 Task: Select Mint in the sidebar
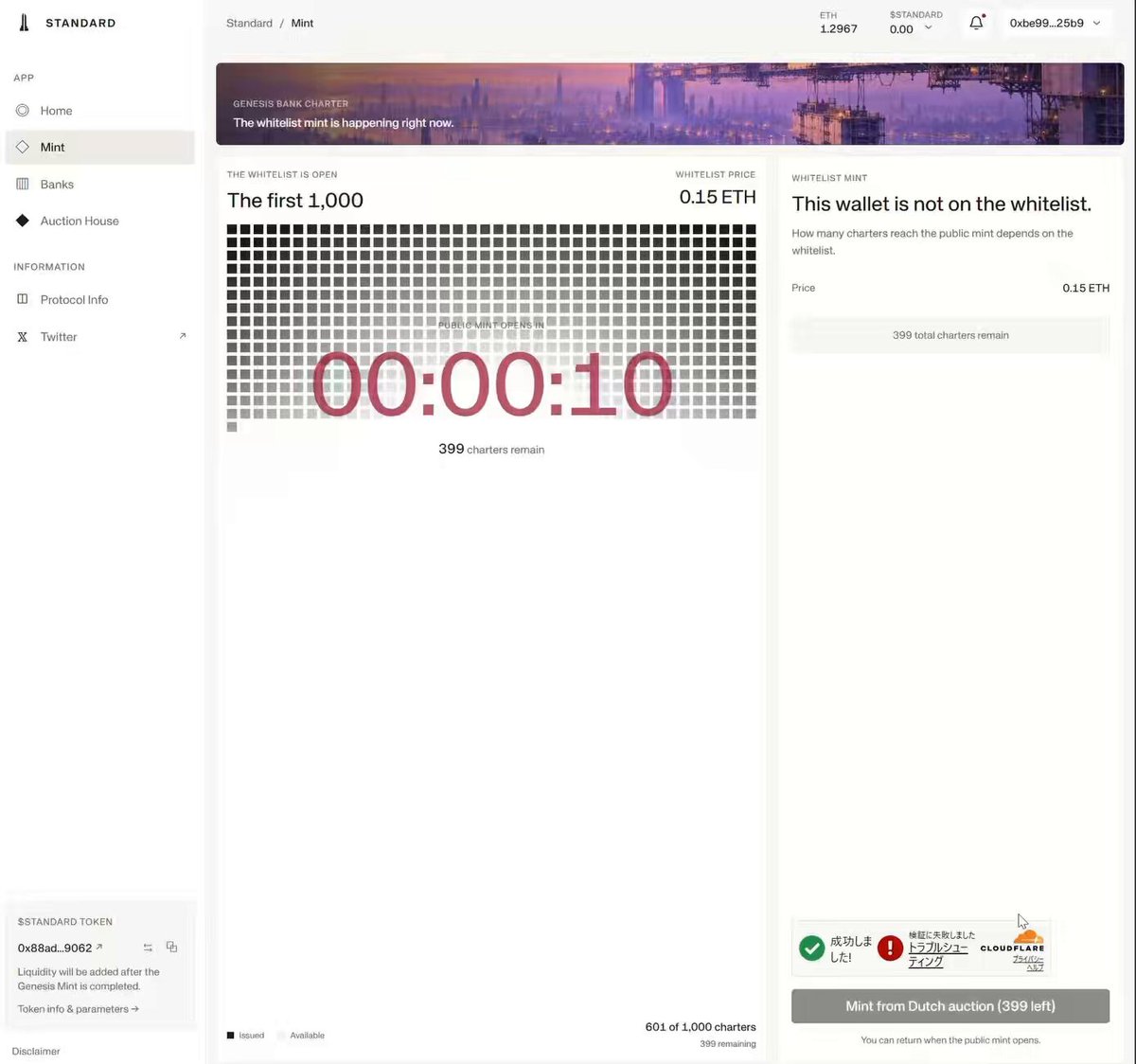coord(100,148)
